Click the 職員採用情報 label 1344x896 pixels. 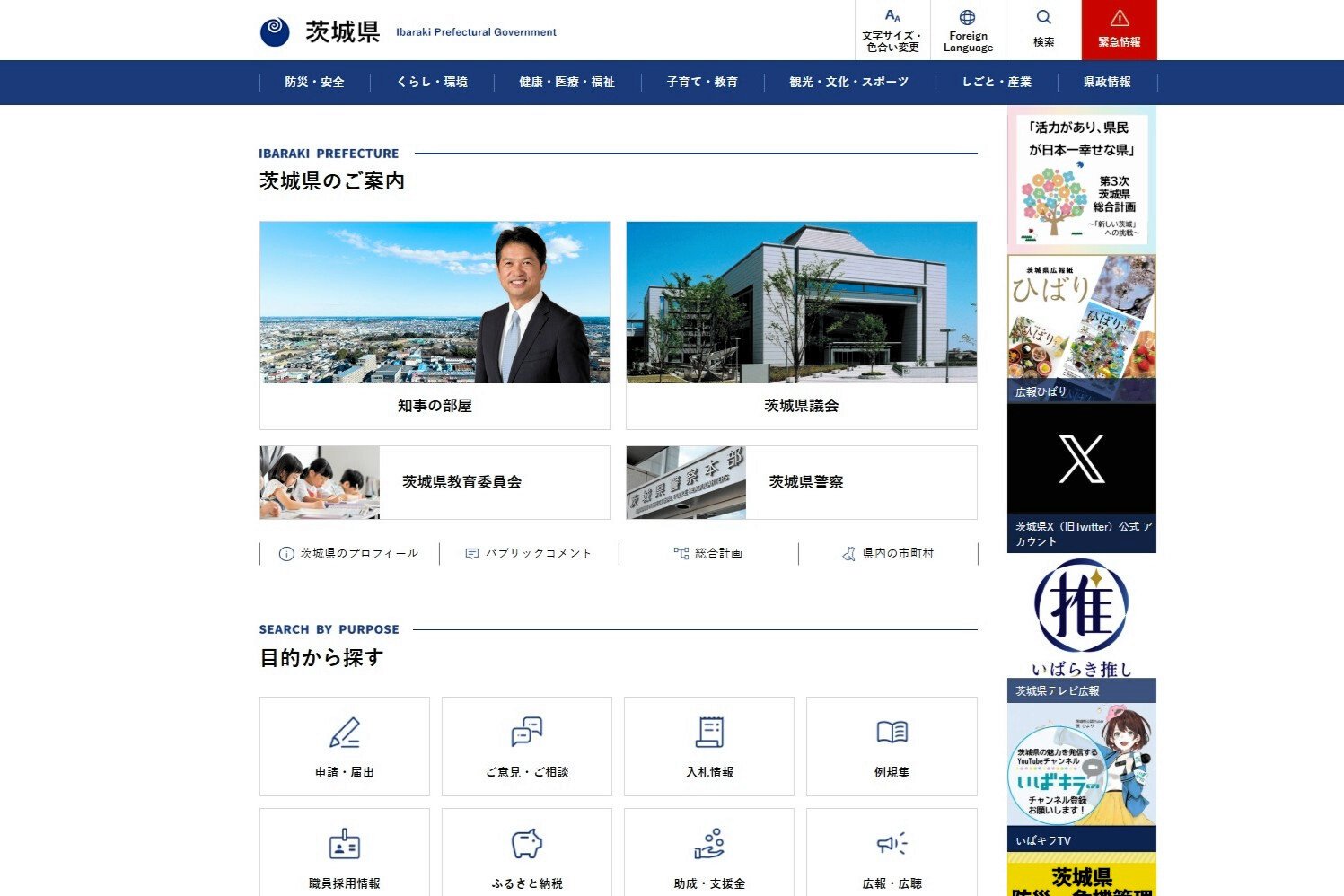click(345, 883)
